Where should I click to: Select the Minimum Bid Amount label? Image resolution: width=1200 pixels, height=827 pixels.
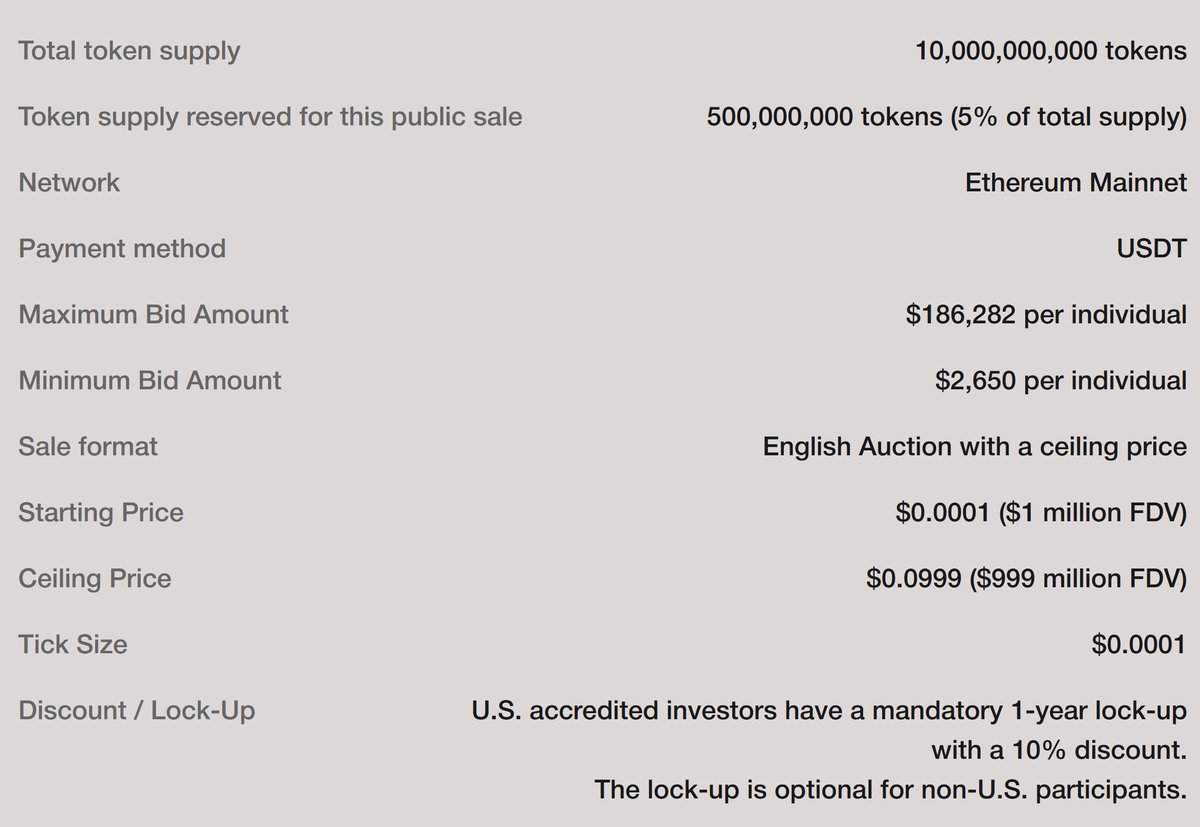pos(150,380)
